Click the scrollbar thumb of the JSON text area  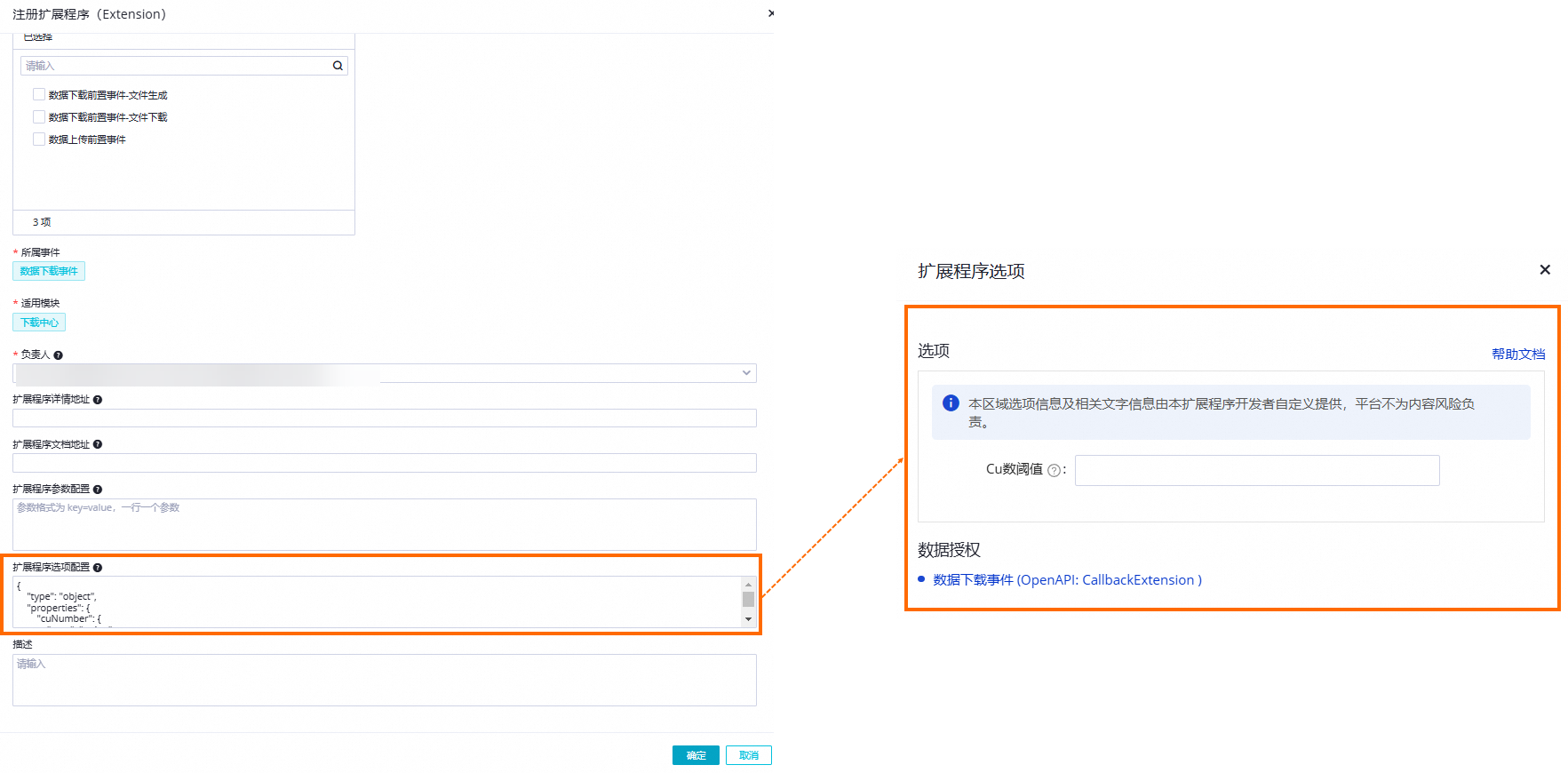[749, 599]
